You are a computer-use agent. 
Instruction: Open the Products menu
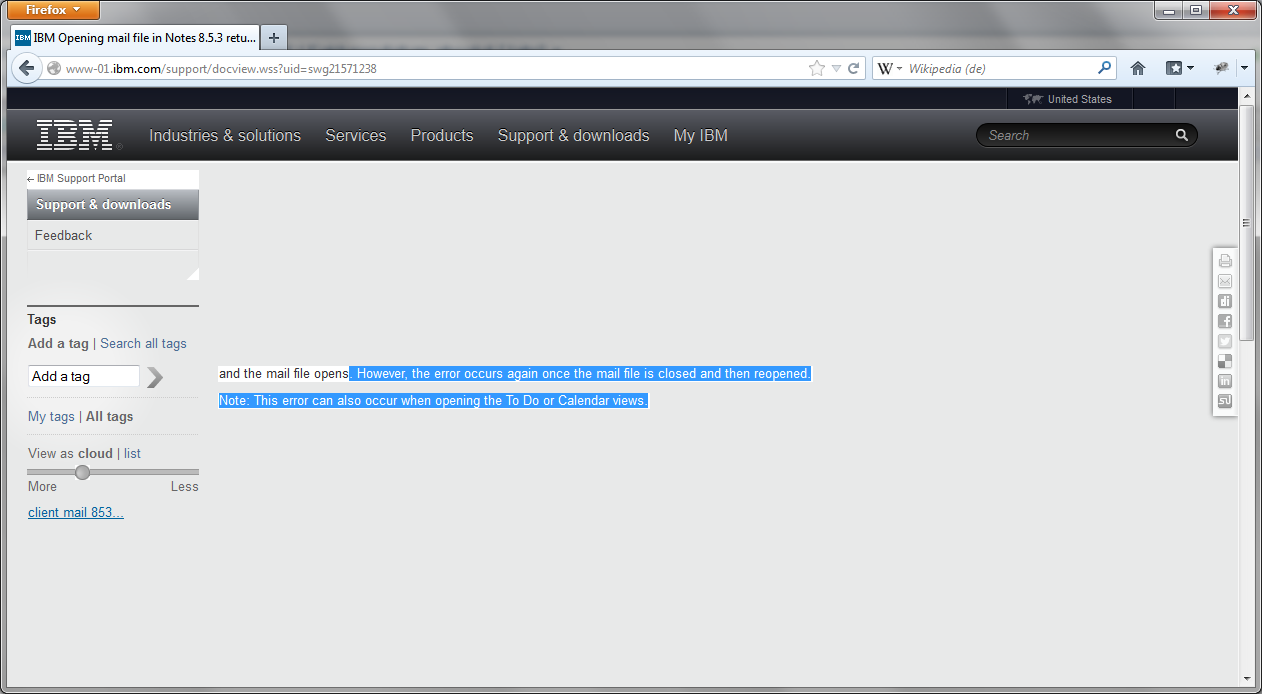click(x=441, y=136)
